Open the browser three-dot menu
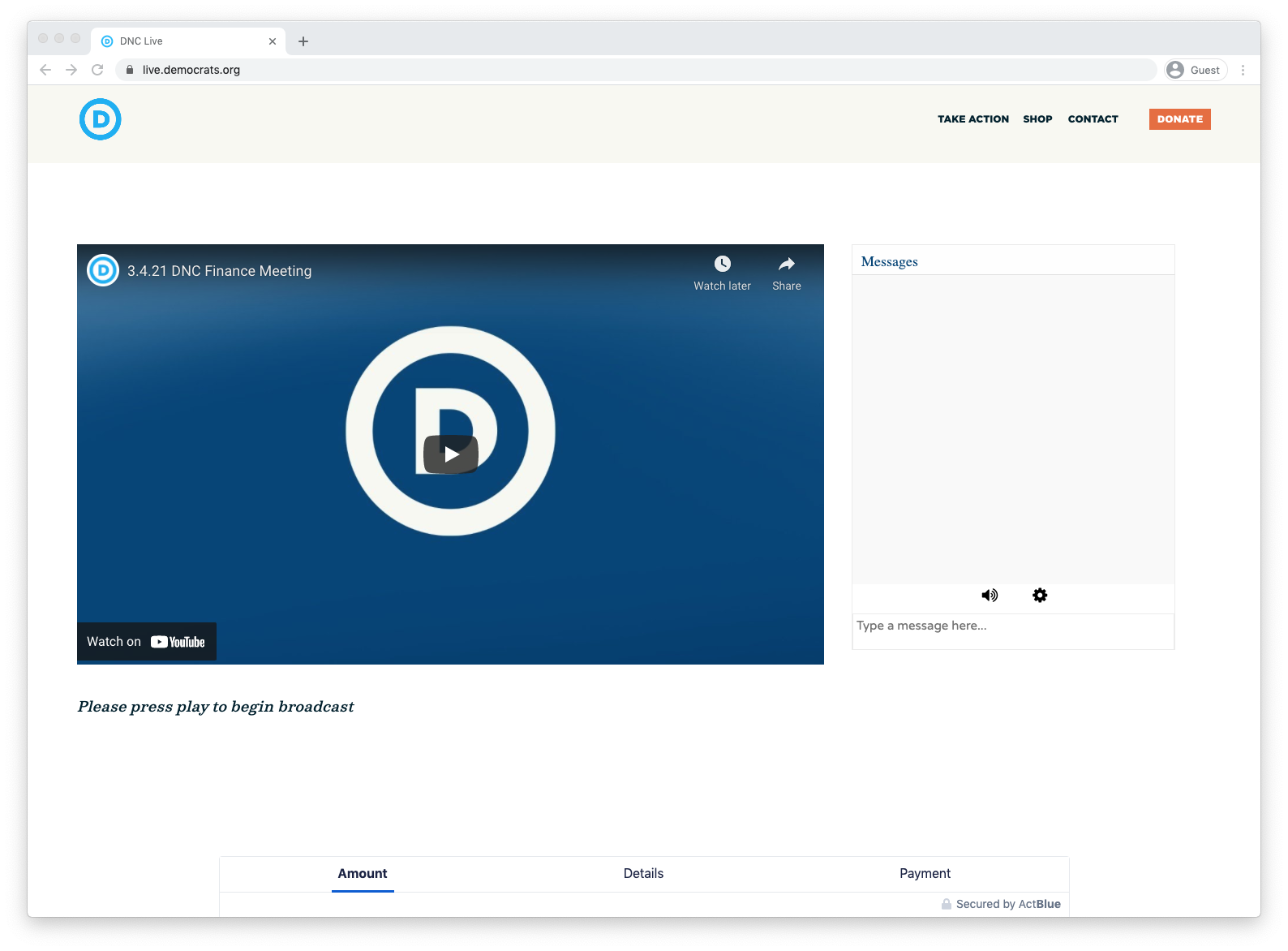Image resolution: width=1288 pixels, height=951 pixels. click(1243, 70)
